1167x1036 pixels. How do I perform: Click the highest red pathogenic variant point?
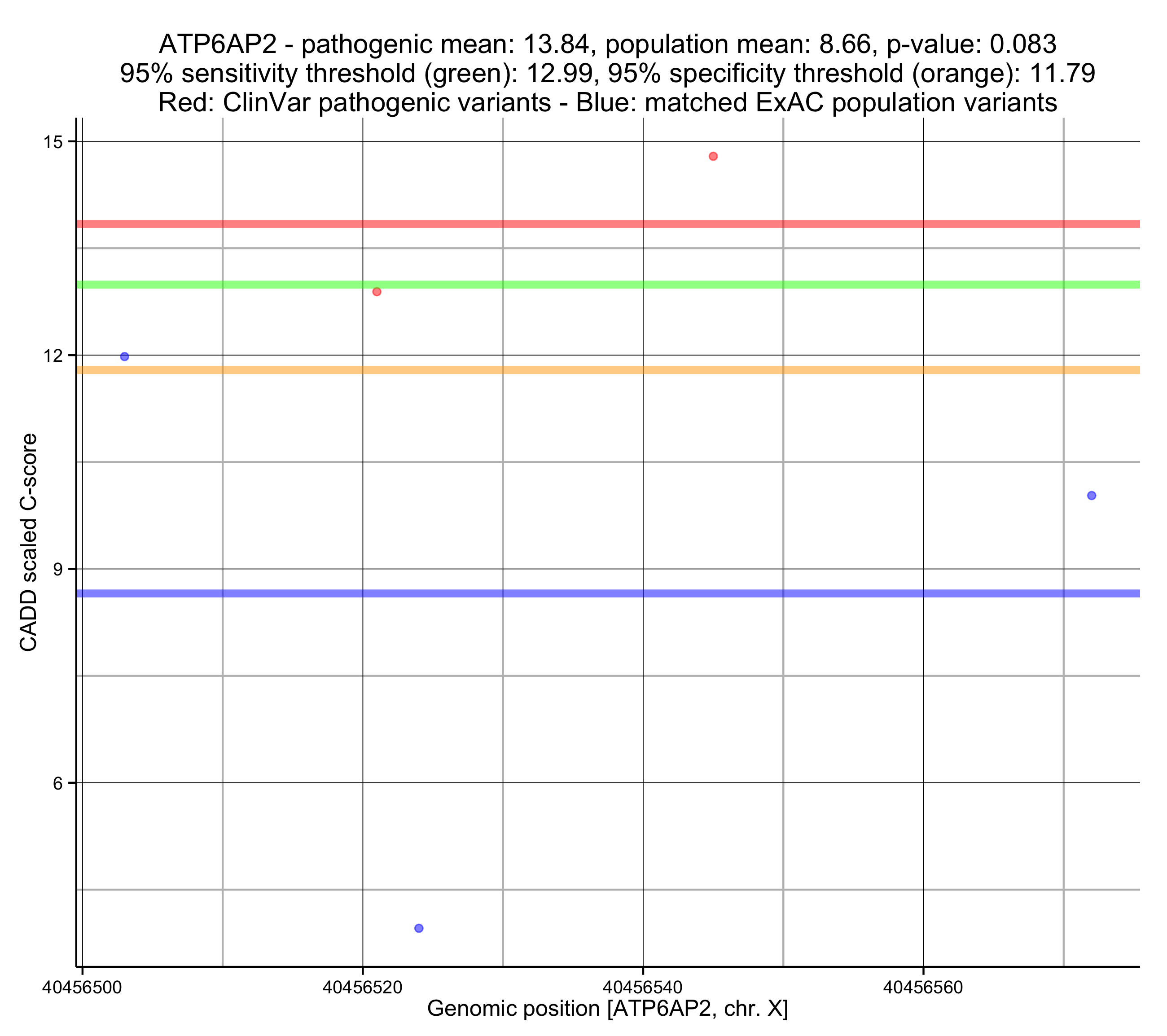click(x=713, y=157)
